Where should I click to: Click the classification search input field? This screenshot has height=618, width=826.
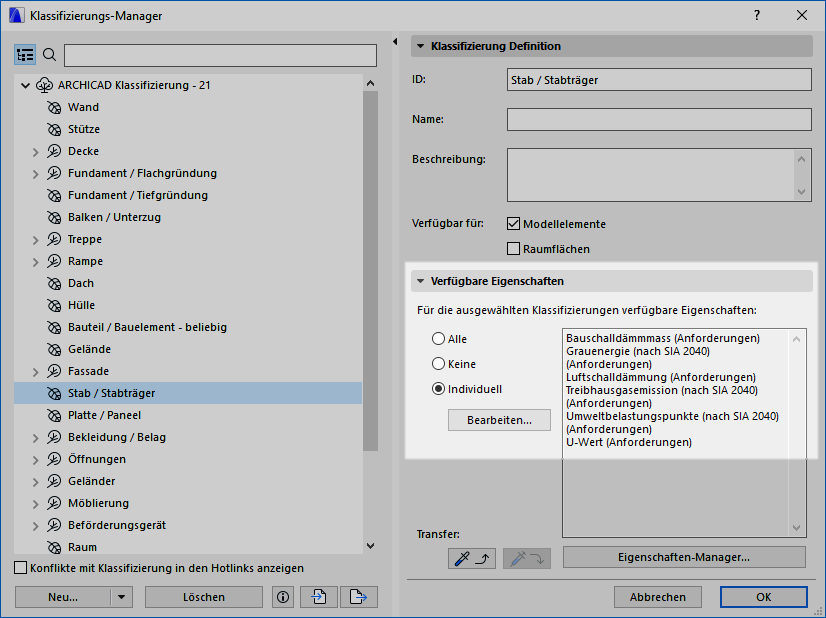(x=220, y=55)
